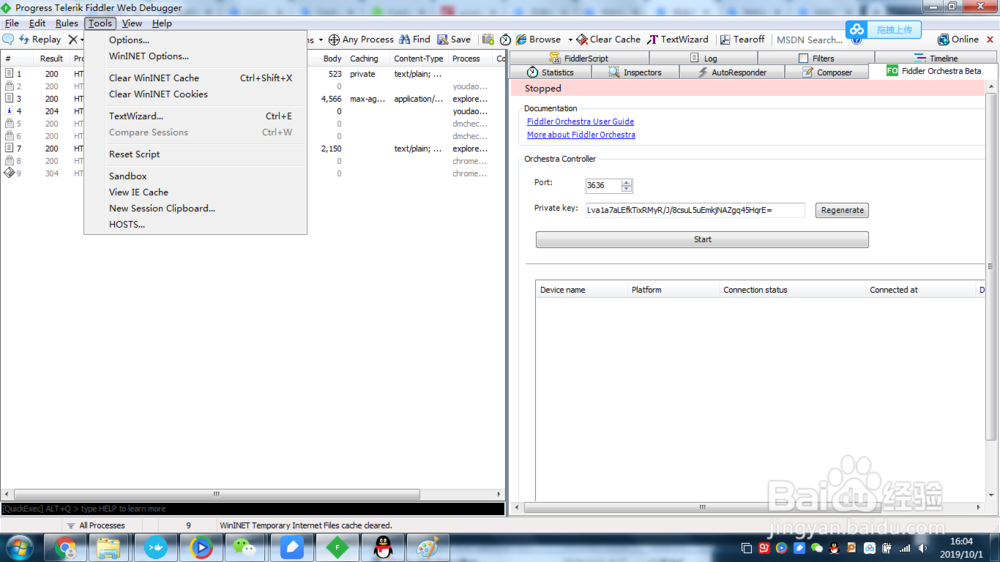Open the View menu

point(131,23)
